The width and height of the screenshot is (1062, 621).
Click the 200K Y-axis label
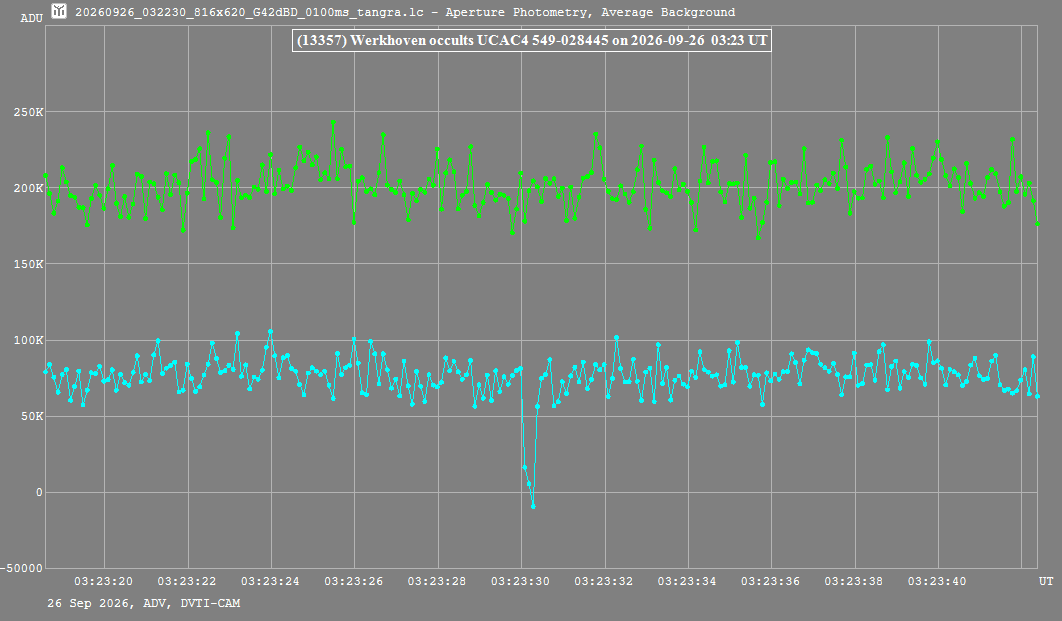point(28,188)
